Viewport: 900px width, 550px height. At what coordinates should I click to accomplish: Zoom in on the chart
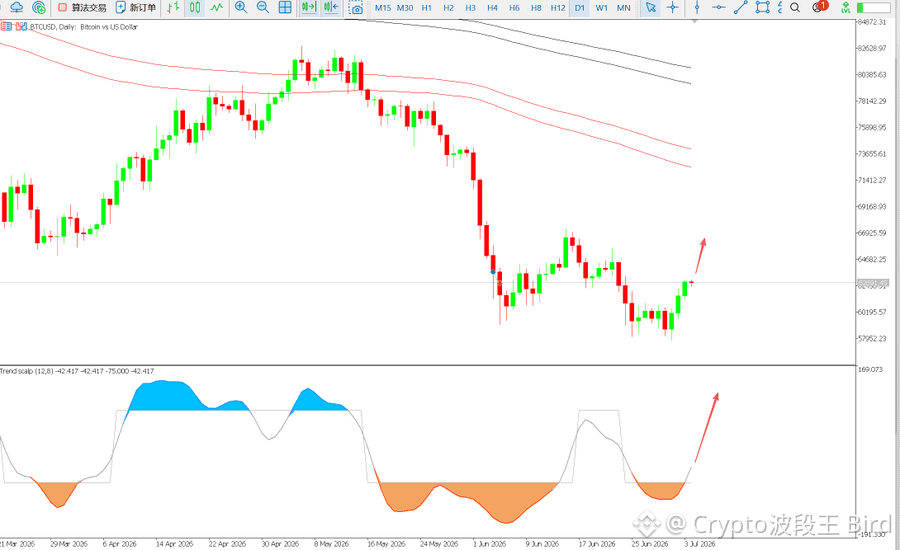pos(241,7)
